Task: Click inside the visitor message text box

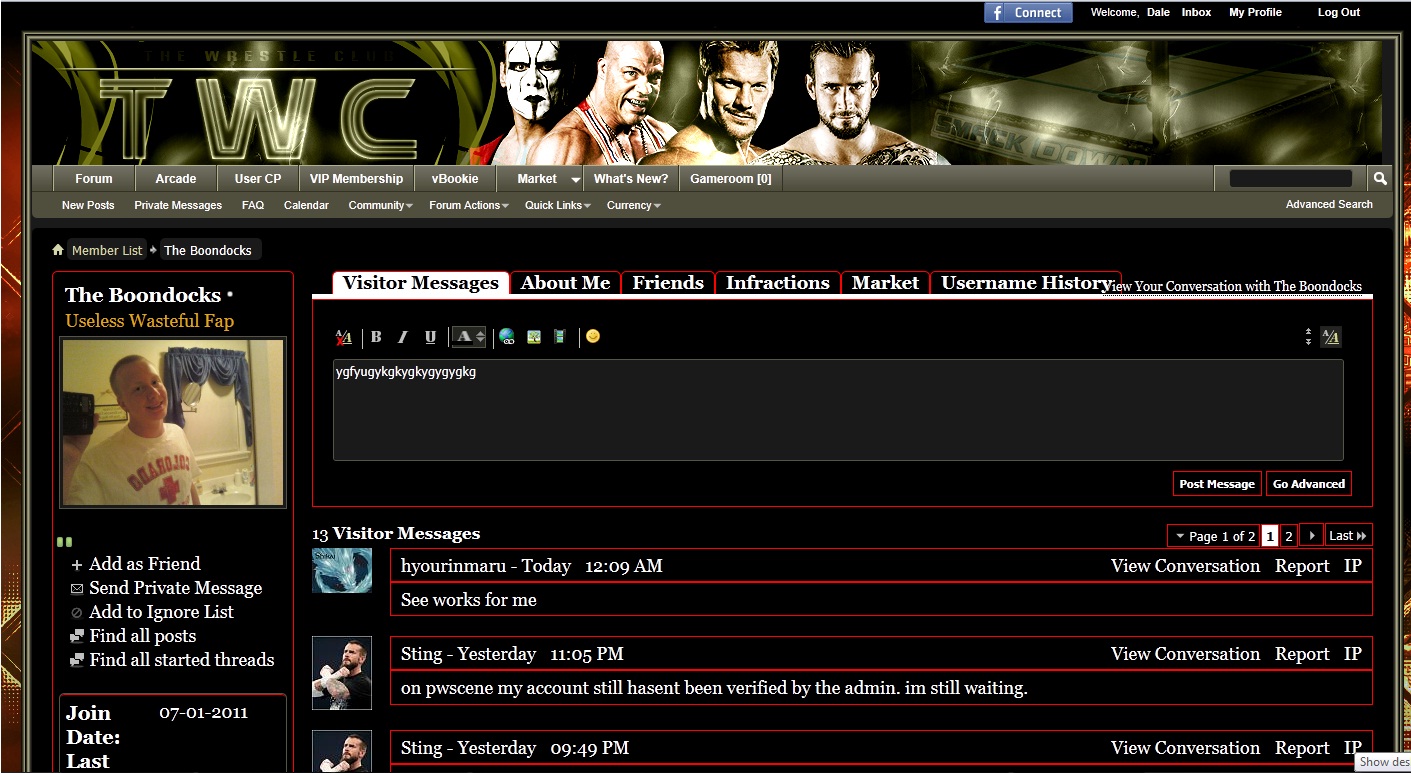Action: (837, 410)
